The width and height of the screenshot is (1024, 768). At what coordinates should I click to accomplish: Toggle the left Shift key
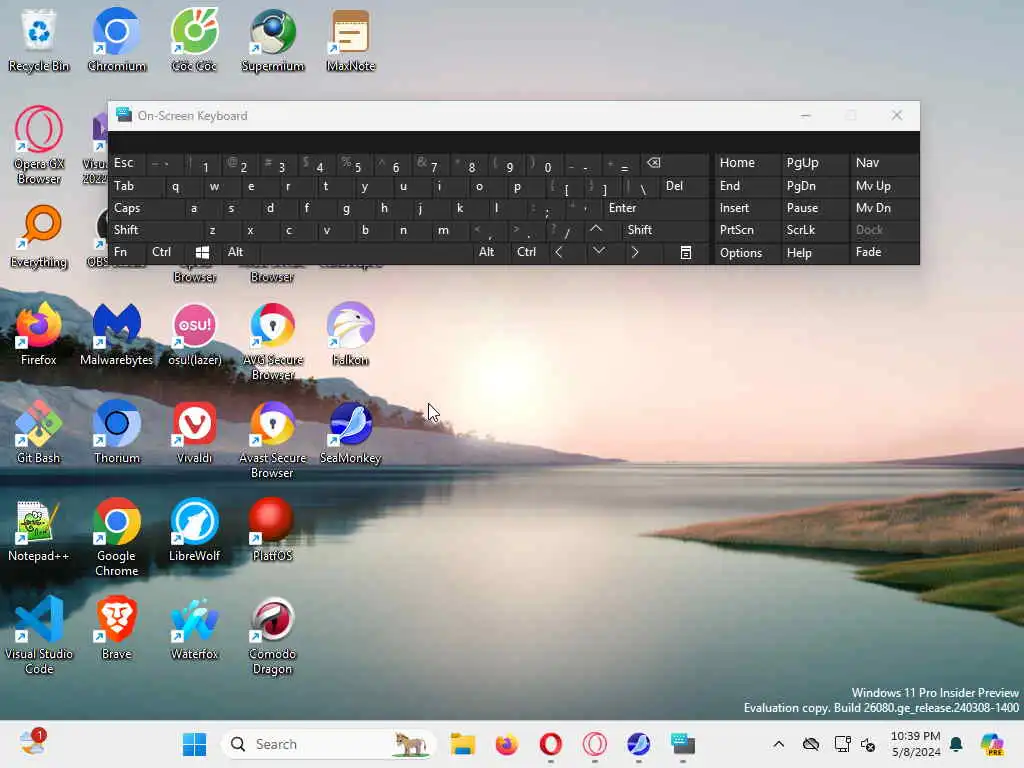[x=155, y=230]
